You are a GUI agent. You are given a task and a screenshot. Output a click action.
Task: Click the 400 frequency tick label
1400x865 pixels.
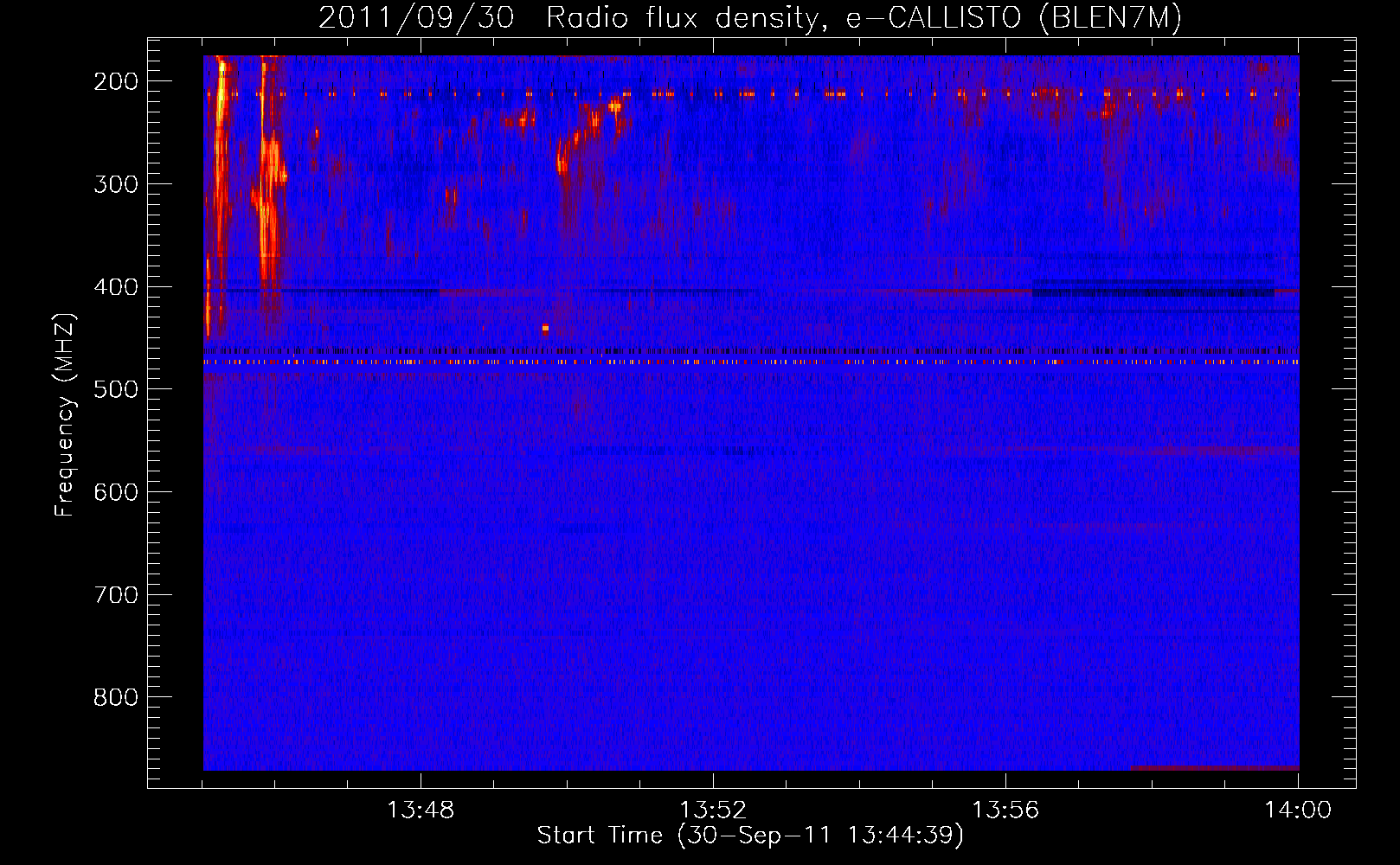click(116, 287)
